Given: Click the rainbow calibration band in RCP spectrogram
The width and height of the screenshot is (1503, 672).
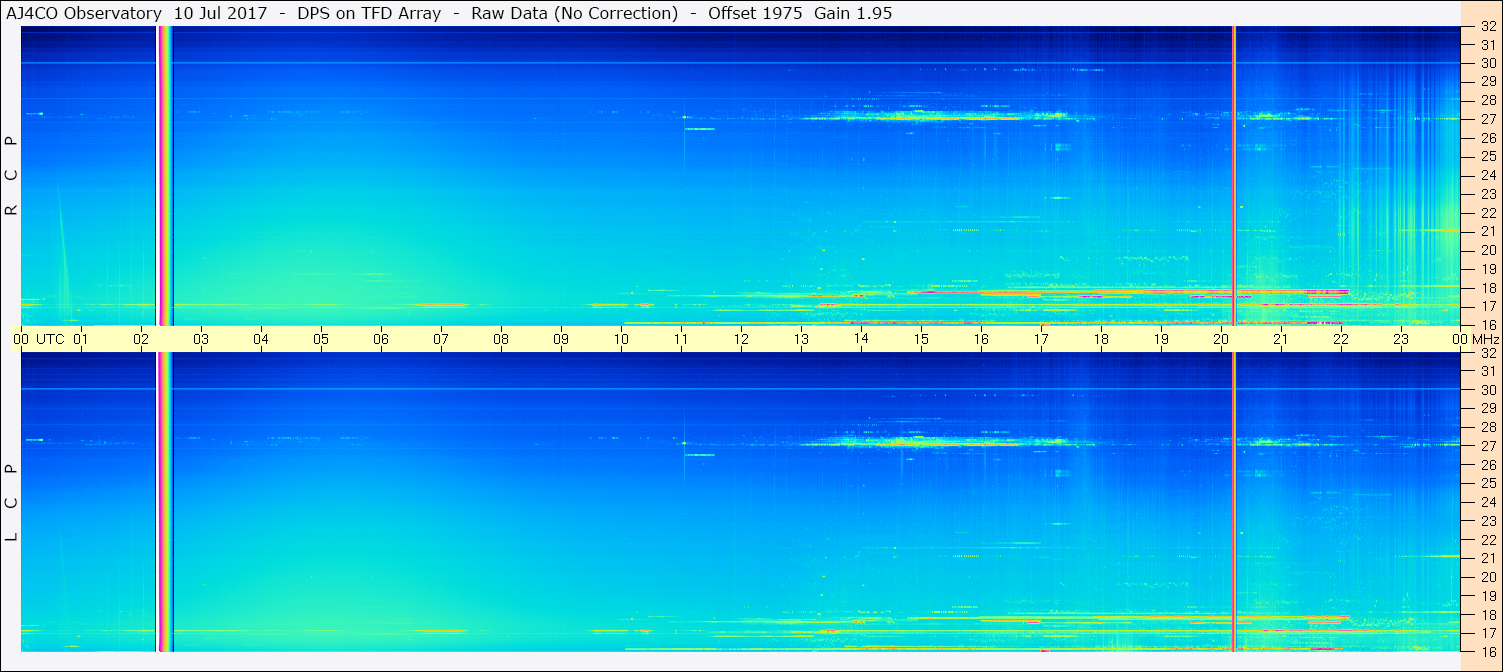Looking at the screenshot, I should point(165,176).
